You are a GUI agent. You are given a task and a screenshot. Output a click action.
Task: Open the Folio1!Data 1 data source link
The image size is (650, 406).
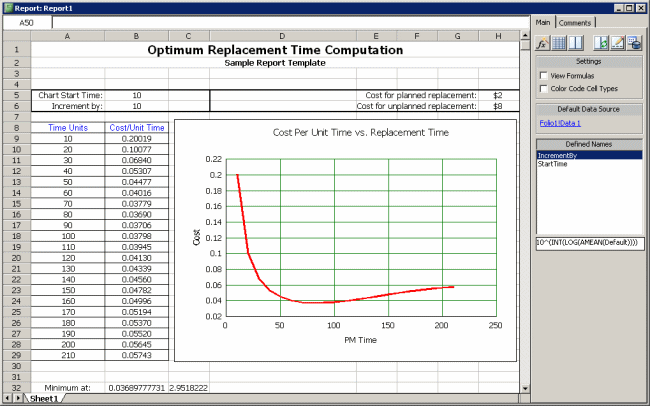(x=558, y=122)
